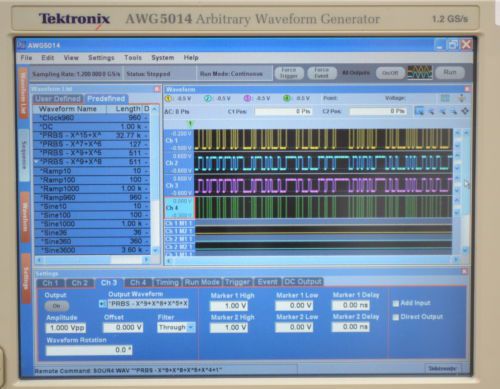
Task: Click the Waveform window horizontal scrollbar
Action: coord(312,260)
